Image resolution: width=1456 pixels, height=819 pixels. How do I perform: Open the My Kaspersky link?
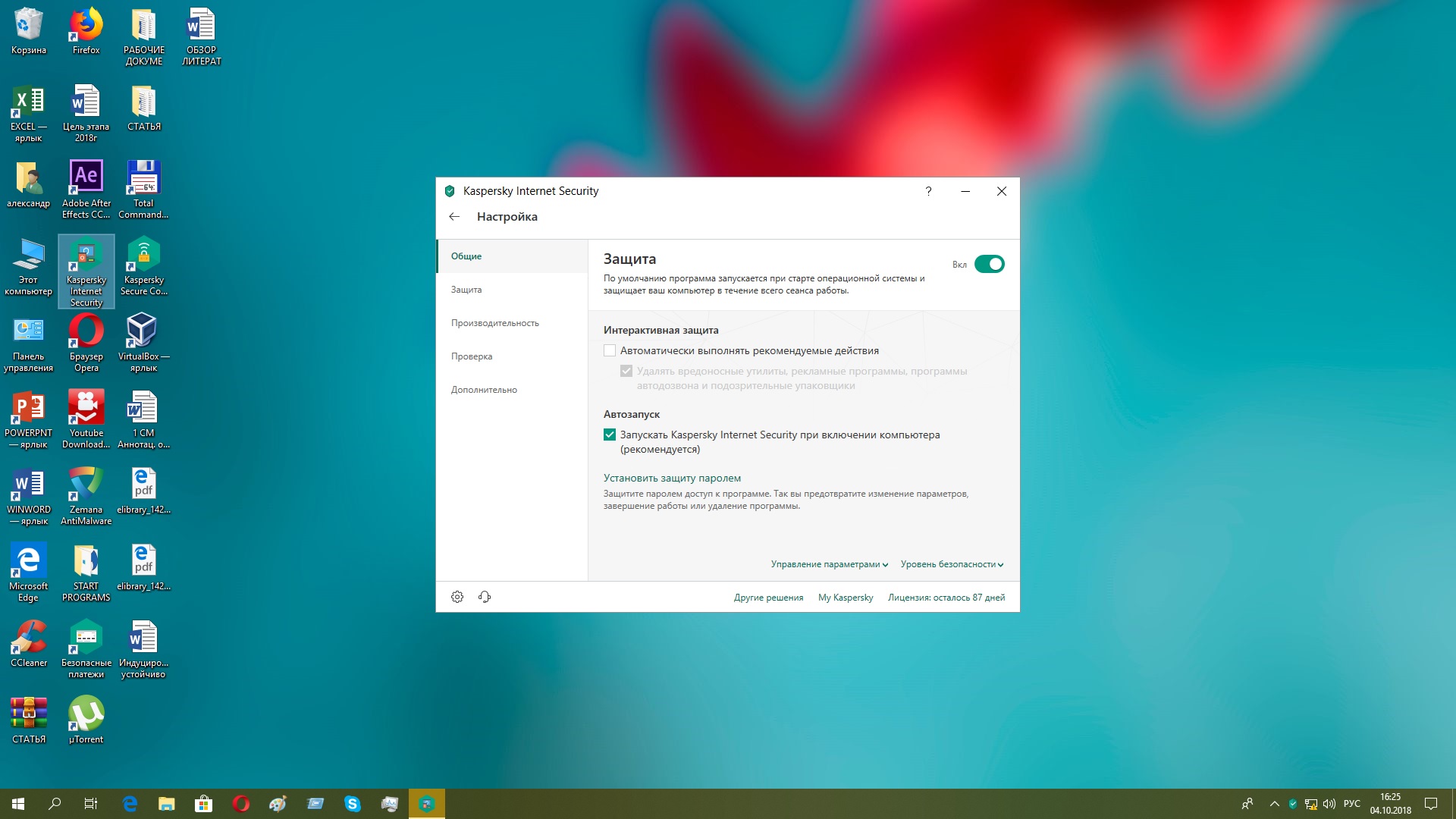[x=846, y=598]
